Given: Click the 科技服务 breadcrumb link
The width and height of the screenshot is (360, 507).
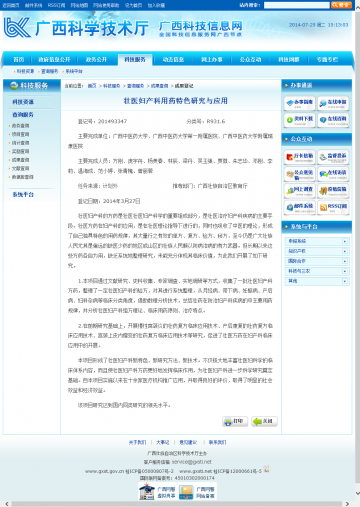Looking at the screenshot, I should point(112,86).
